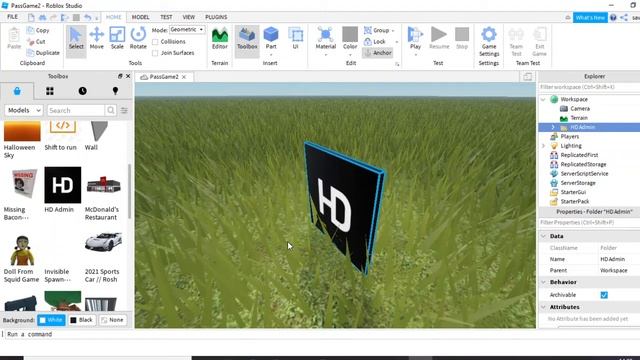Choose the Scale tool
Viewport: 640px width, 360px height.
click(x=117, y=38)
